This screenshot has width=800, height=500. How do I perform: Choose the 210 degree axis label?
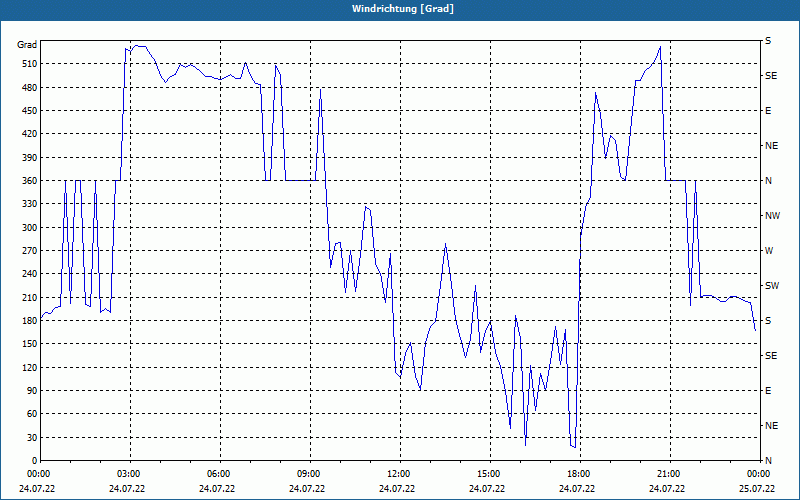pos(30,297)
